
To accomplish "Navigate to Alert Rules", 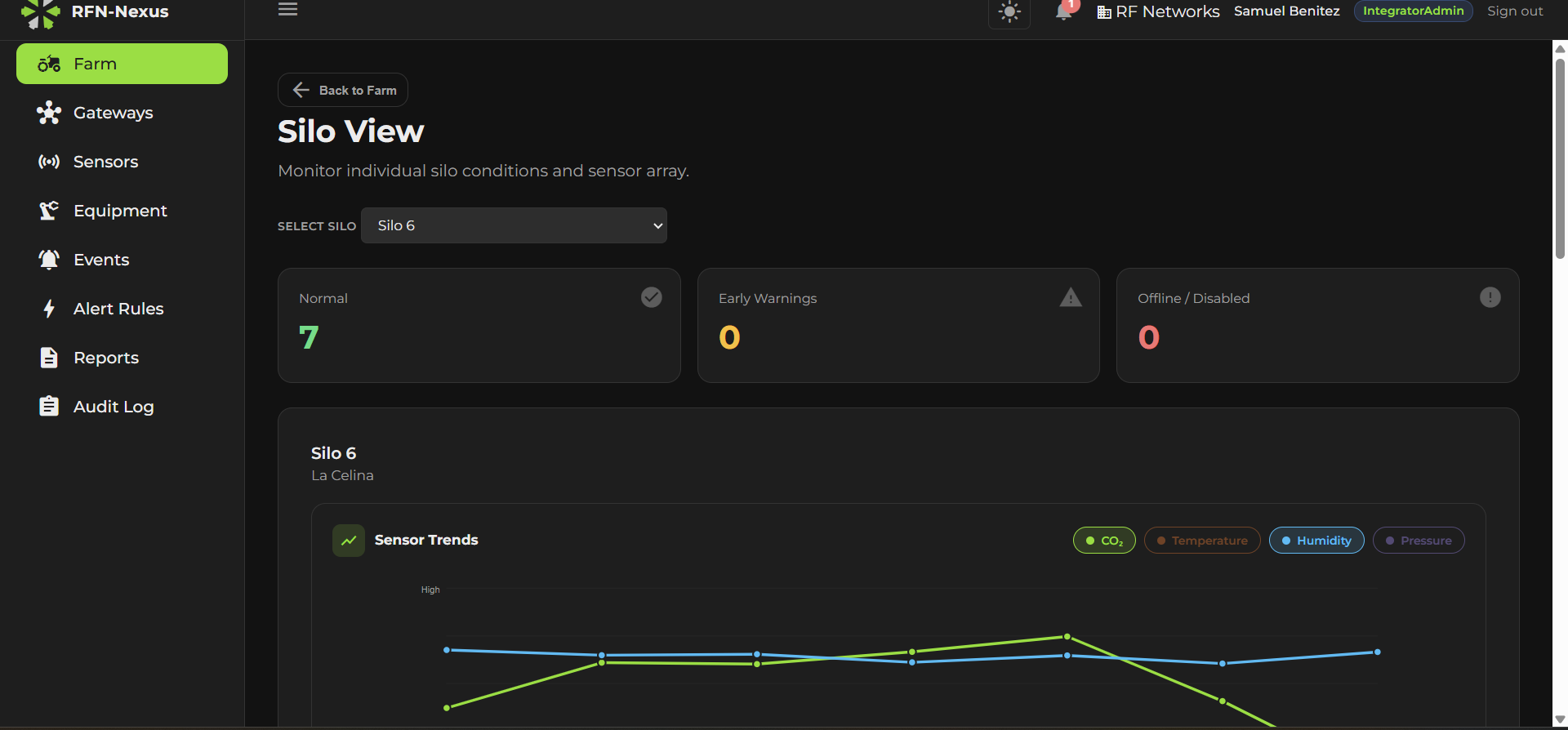I will (x=122, y=309).
